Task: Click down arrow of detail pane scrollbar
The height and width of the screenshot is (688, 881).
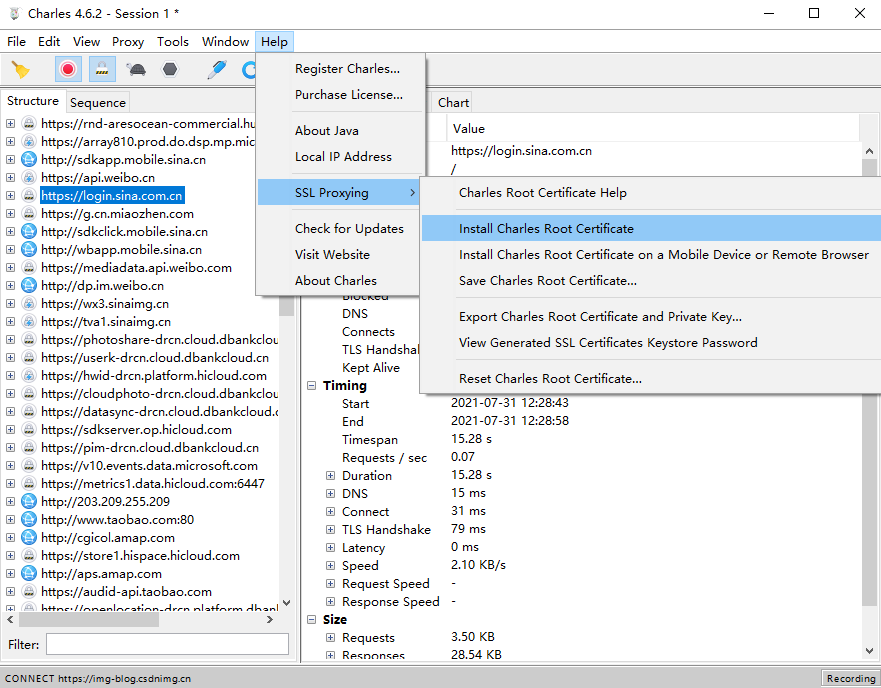Action: [x=869, y=650]
